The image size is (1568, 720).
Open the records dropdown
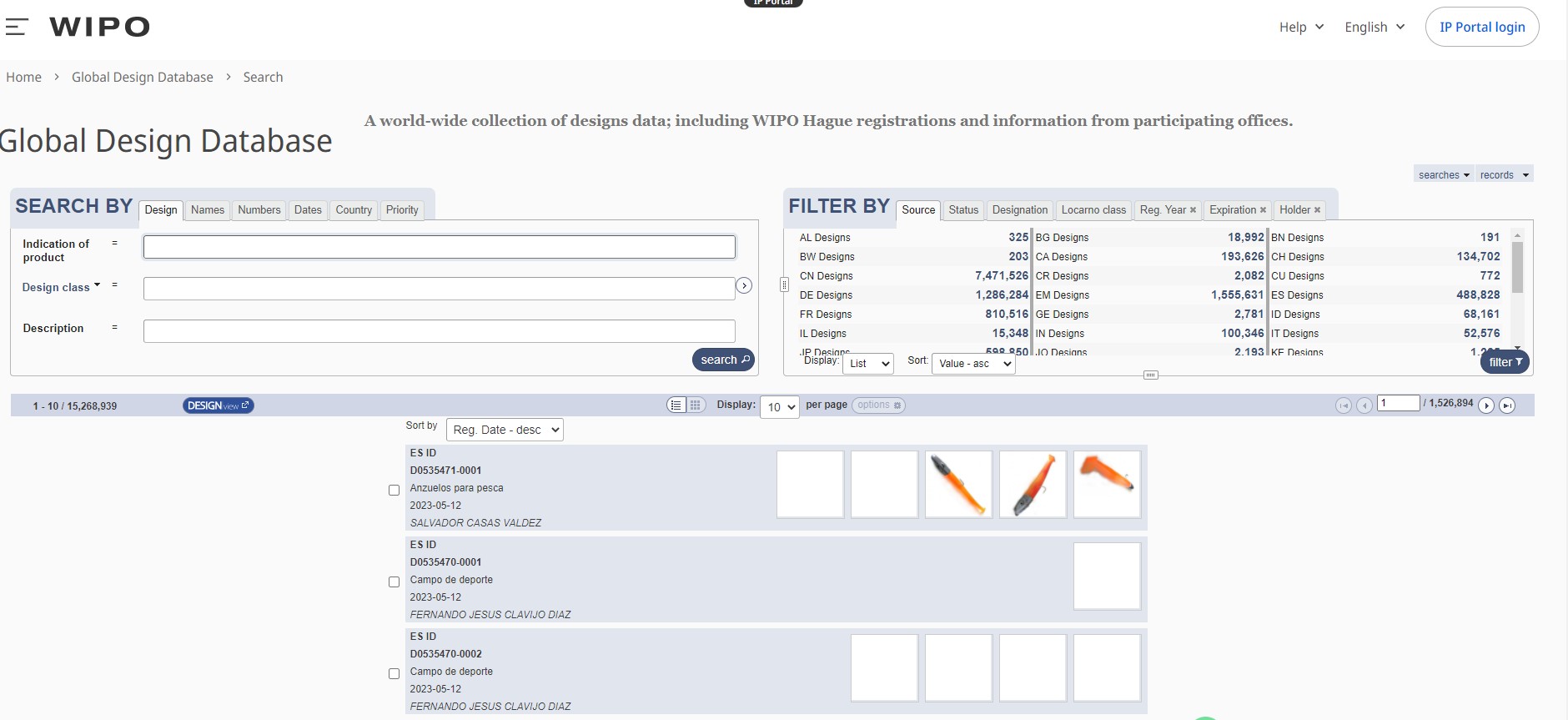coord(1504,174)
